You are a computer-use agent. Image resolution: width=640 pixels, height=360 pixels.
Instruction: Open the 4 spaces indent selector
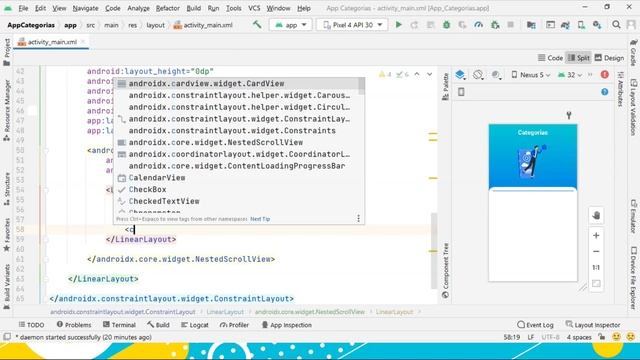coord(579,337)
